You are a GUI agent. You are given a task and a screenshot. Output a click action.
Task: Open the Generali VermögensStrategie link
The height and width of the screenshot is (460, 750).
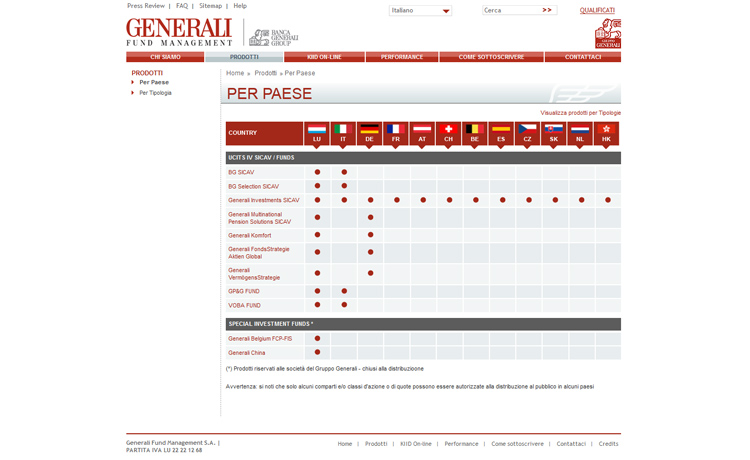(254, 274)
